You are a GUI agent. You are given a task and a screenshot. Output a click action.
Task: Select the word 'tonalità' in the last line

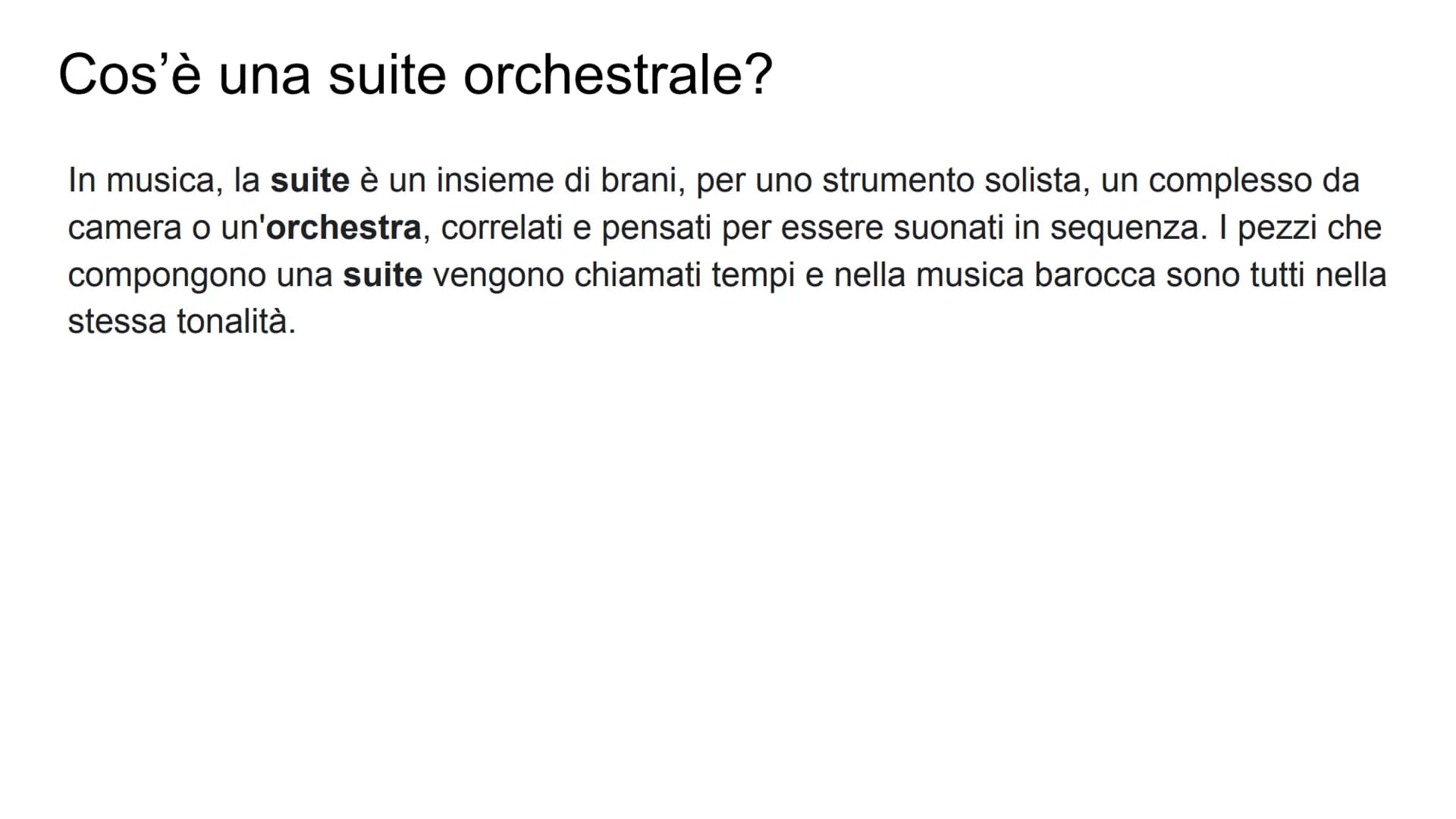[236, 322]
